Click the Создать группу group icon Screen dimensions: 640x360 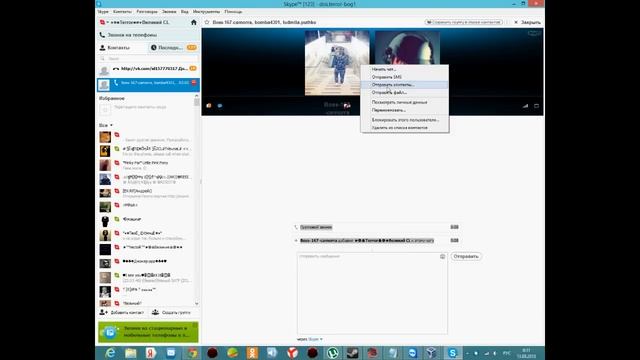[156, 312]
